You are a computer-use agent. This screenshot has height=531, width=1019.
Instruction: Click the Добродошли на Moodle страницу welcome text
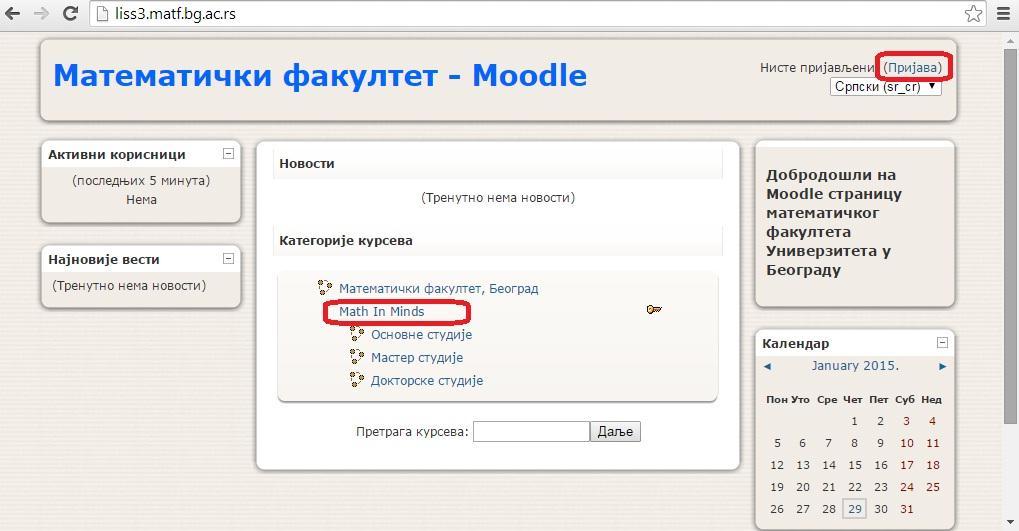pos(834,222)
